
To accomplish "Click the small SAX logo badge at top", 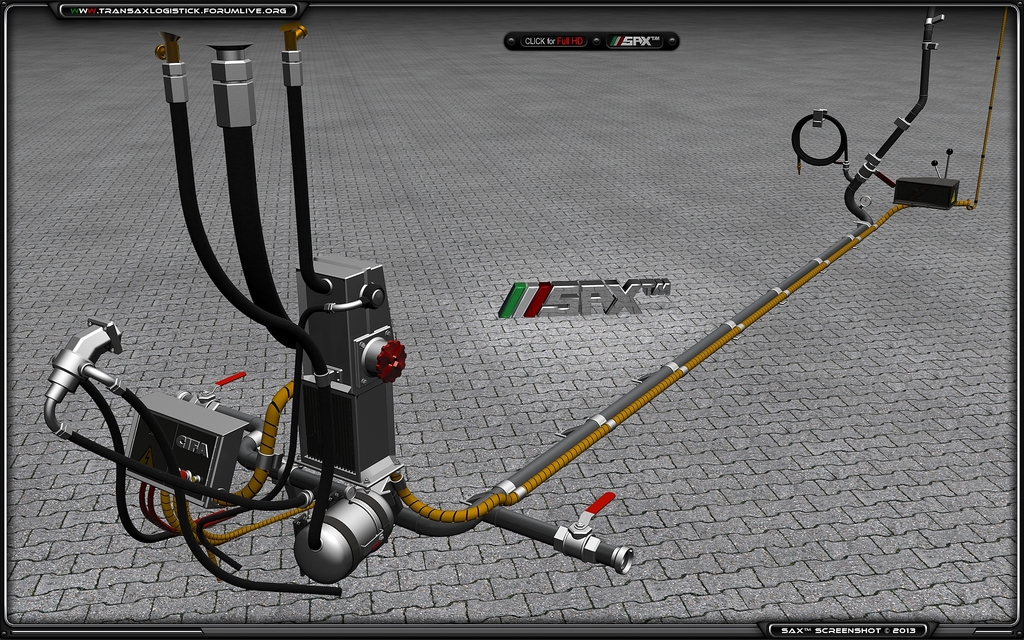I will tap(641, 41).
